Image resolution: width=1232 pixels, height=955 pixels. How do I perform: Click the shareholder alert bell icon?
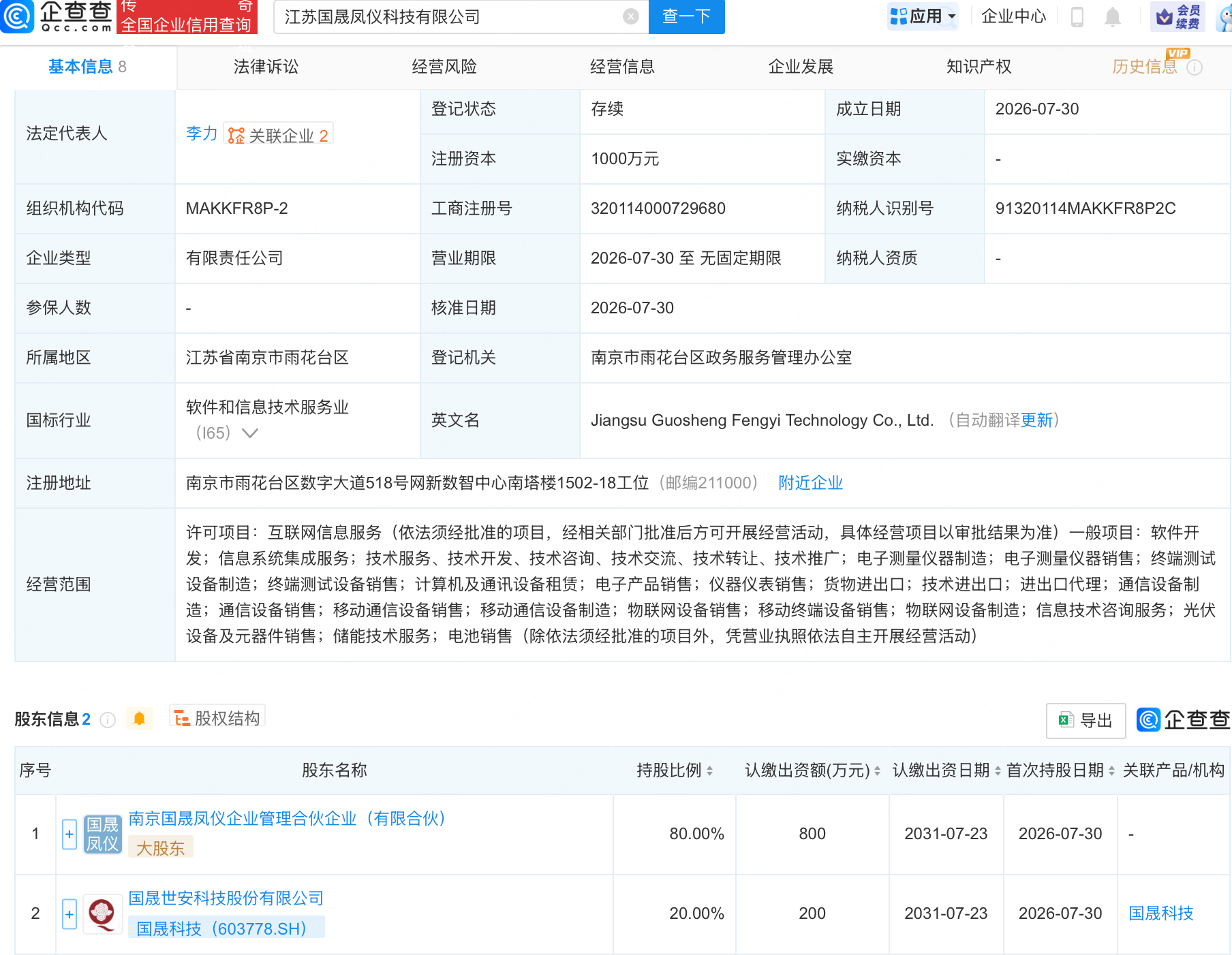tap(139, 719)
